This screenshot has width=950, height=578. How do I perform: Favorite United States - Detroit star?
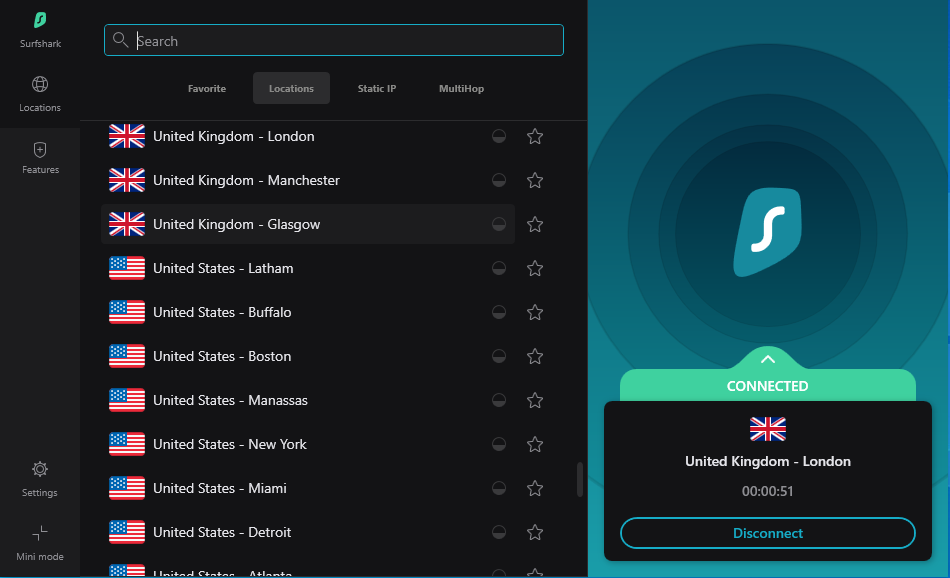[x=535, y=533]
